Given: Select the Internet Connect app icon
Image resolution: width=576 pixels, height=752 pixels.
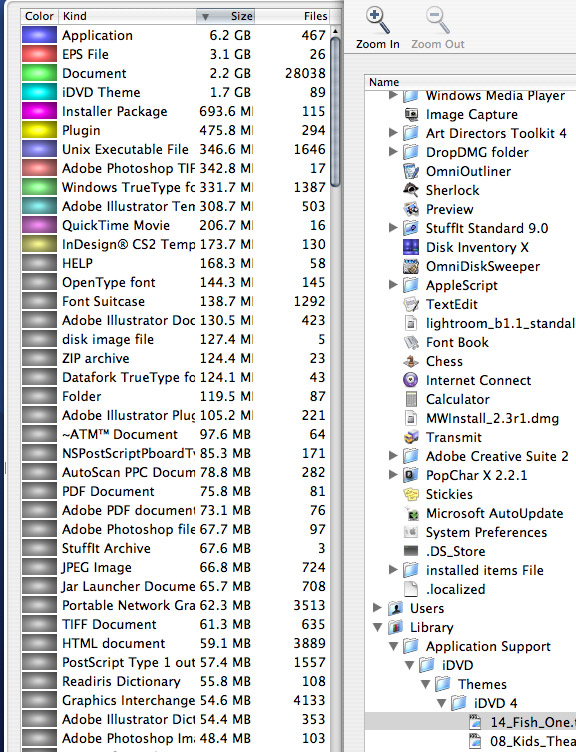Looking at the screenshot, I should 411,380.
